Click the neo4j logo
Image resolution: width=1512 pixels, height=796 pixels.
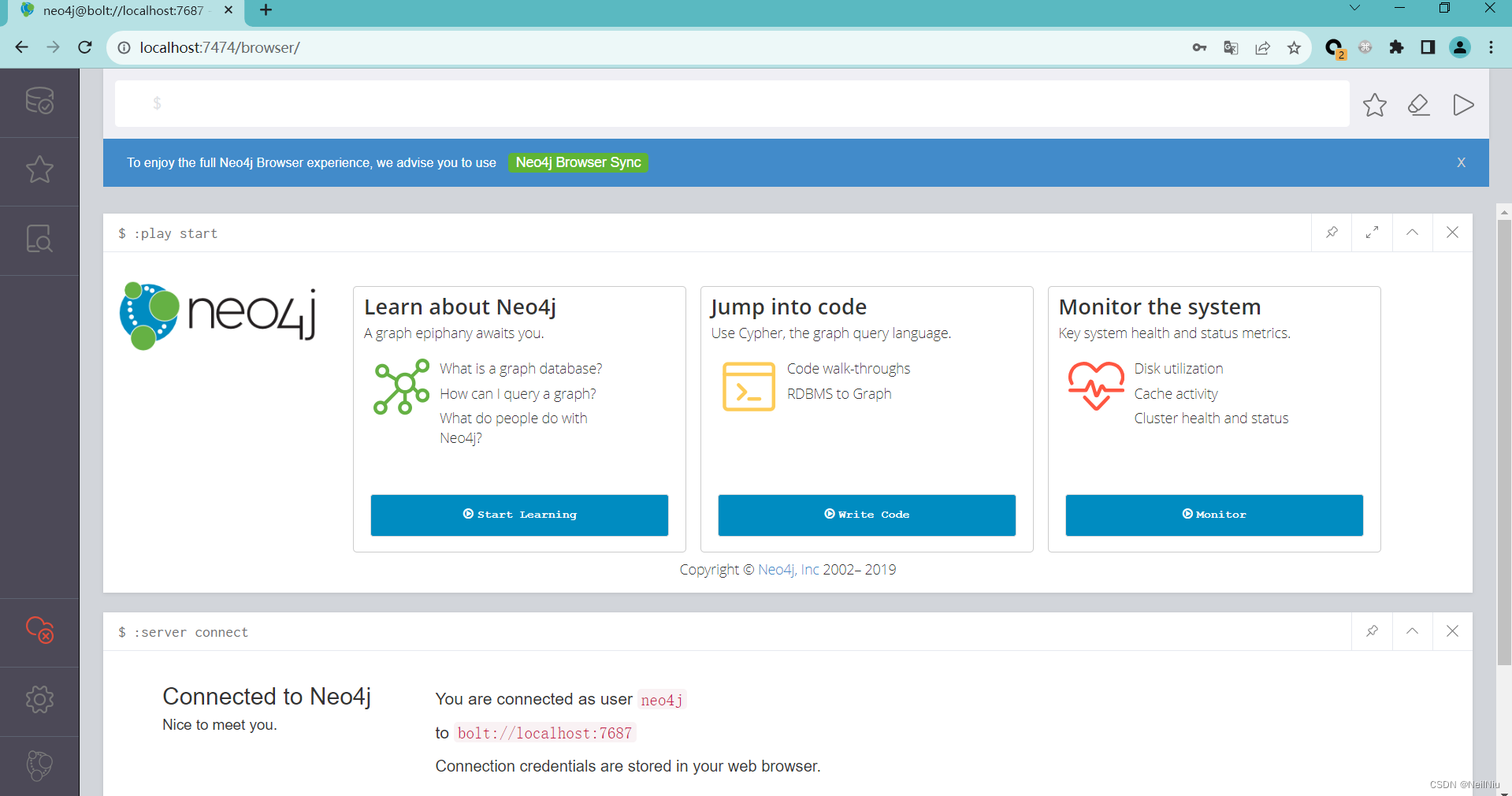click(218, 316)
